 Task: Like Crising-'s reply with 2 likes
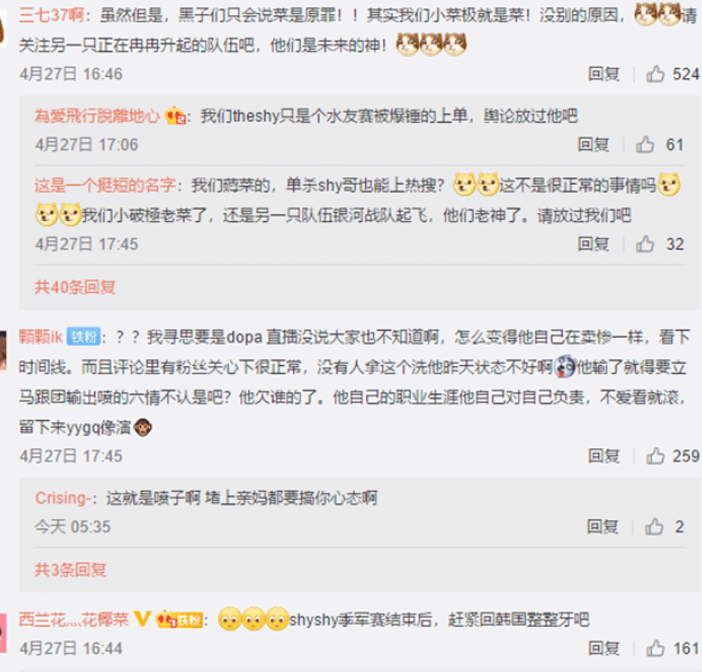pyautogui.click(x=654, y=526)
